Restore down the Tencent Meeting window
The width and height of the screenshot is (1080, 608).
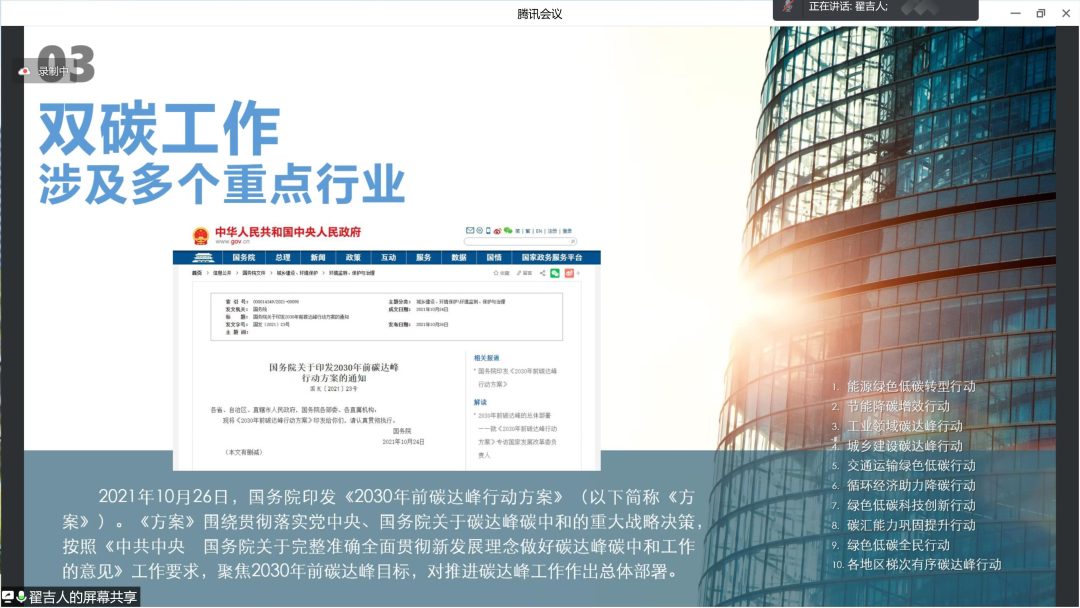pyautogui.click(x=1041, y=13)
